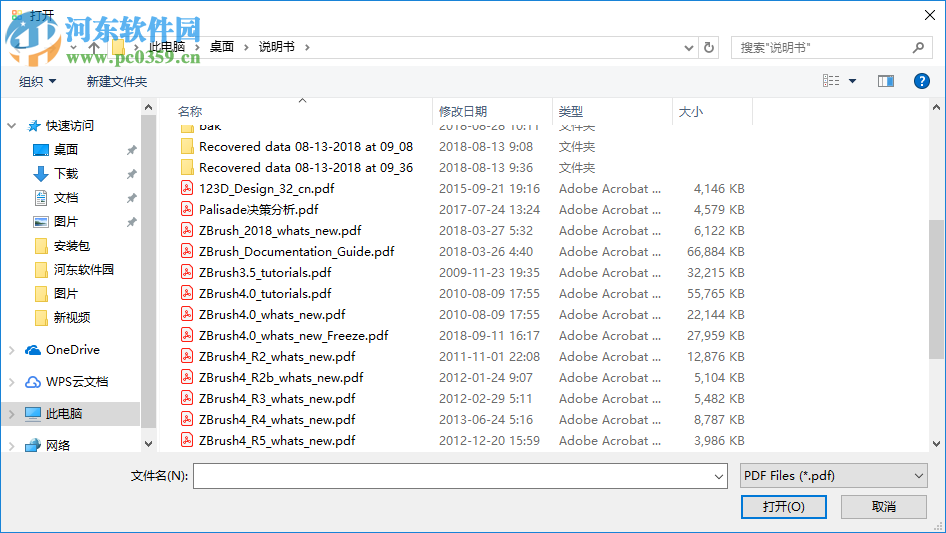Select ZBrush4.0_whats_new_Freeze.pdf
This screenshot has width=946, height=533.
[294, 336]
